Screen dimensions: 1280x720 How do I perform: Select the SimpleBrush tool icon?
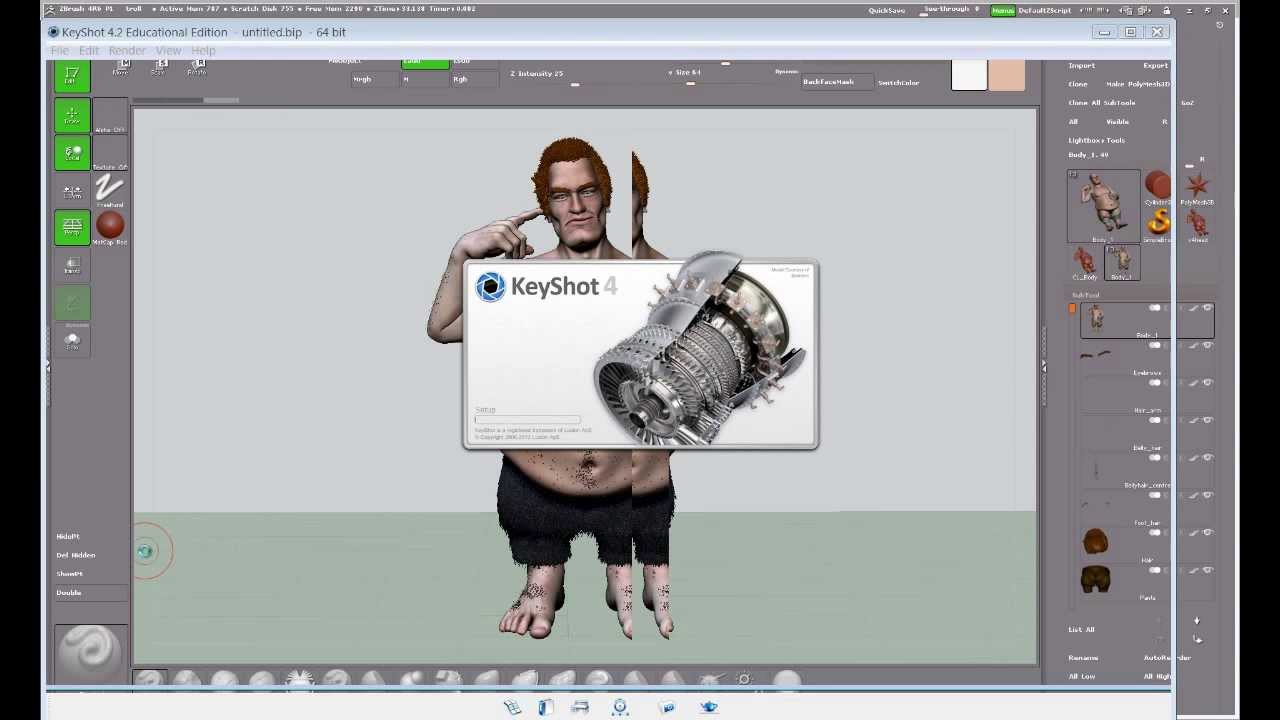click(x=1157, y=224)
